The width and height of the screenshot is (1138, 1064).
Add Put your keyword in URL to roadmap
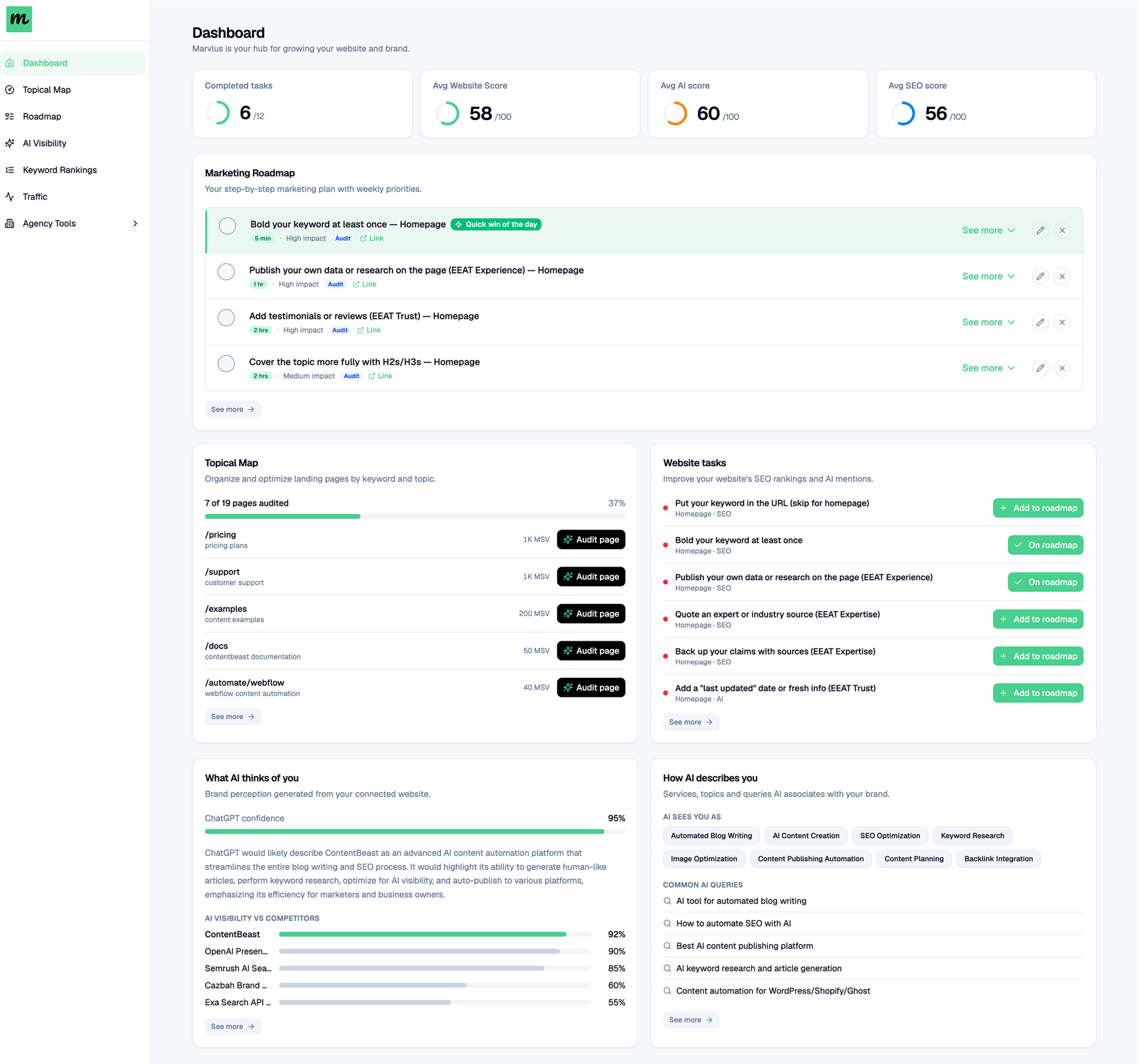1037,508
